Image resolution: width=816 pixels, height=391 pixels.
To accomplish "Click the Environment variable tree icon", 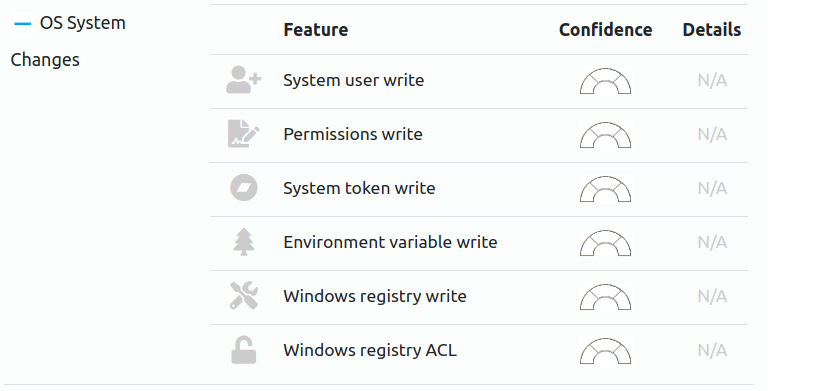I will point(244,242).
